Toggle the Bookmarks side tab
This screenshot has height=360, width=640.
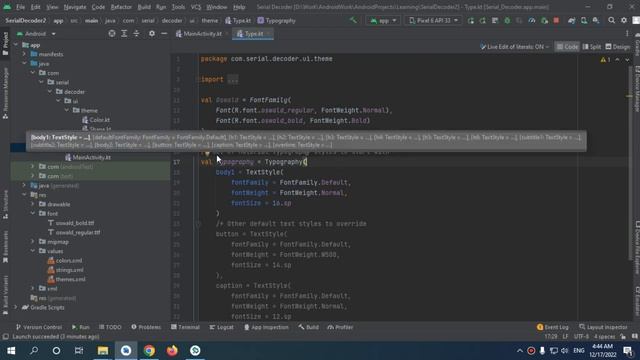click(x=5, y=247)
